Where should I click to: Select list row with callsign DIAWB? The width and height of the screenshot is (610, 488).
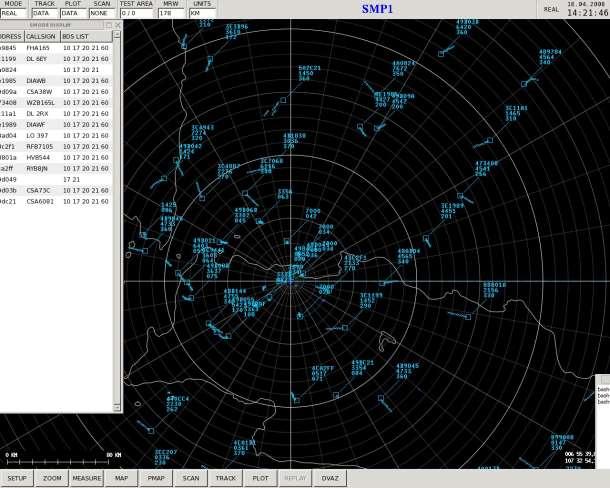click(x=56, y=81)
